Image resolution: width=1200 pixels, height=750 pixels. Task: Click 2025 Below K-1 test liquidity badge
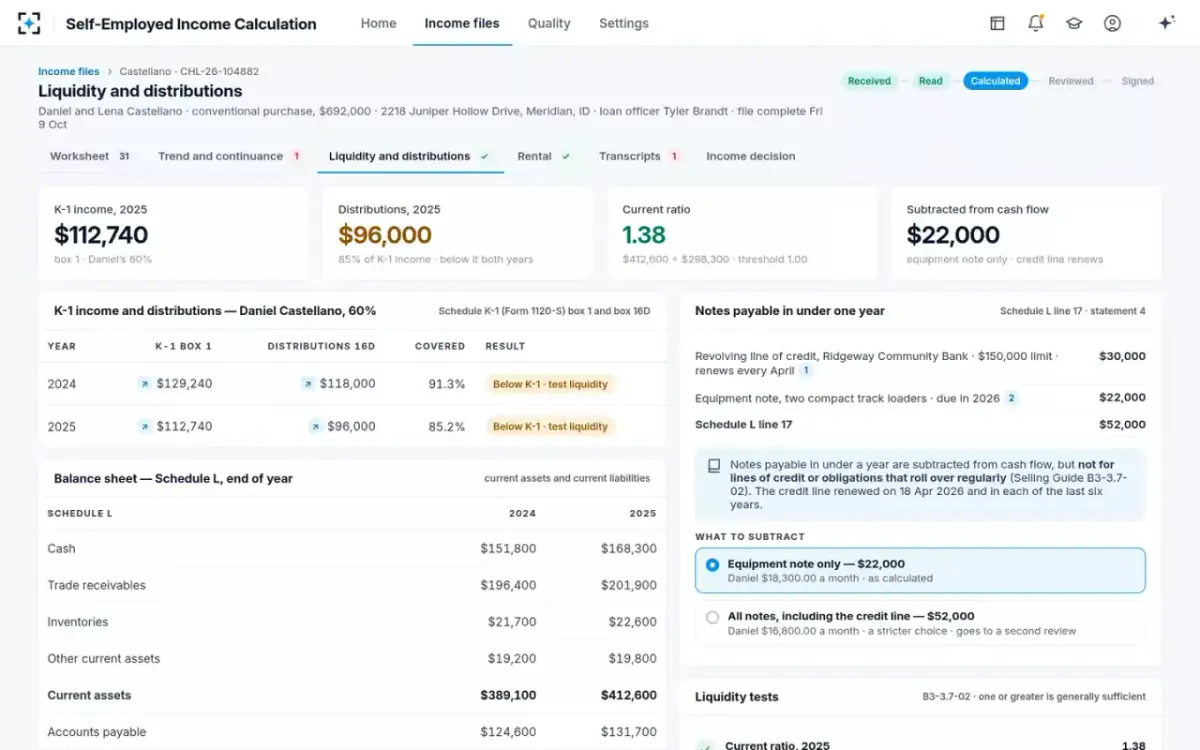pyautogui.click(x=550, y=427)
